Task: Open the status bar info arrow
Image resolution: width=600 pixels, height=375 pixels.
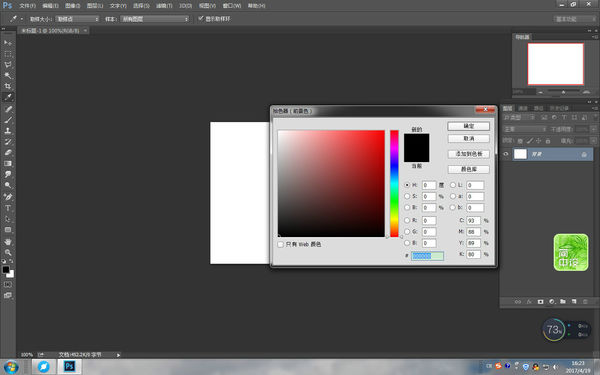Action: pyautogui.click(x=118, y=355)
